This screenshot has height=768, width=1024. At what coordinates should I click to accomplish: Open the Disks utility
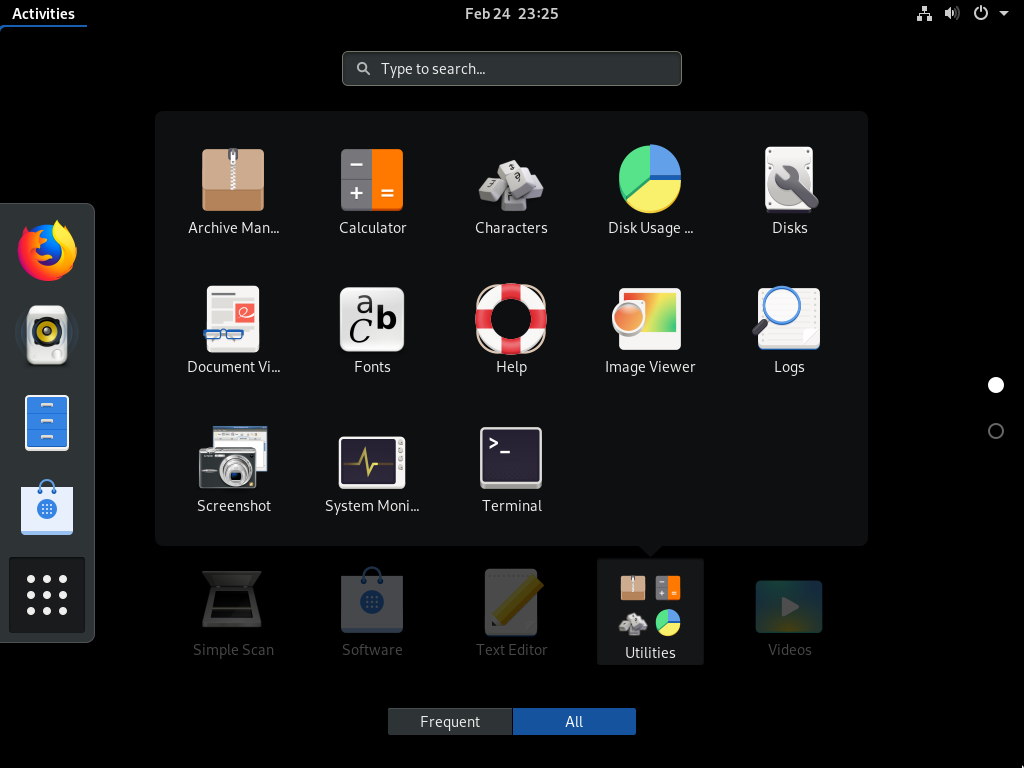790,191
